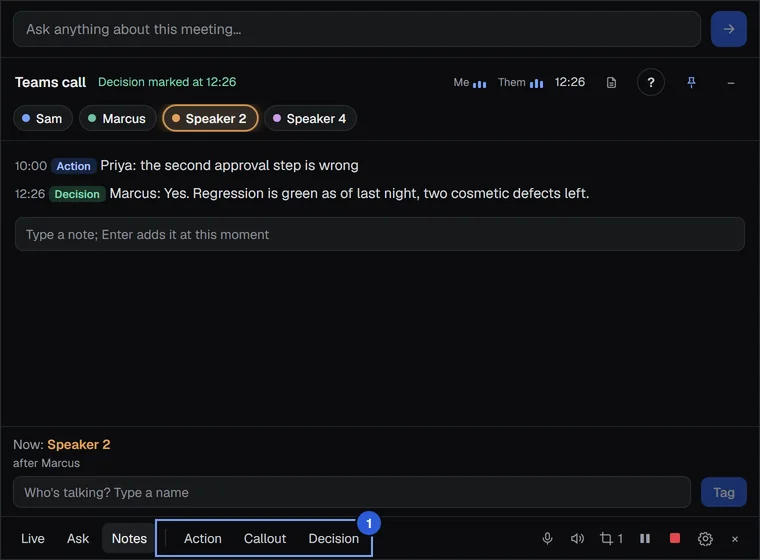This screenshot has width=760, height=560.
Task: Open settings gear icon
Action: click(x=705, y=539)
